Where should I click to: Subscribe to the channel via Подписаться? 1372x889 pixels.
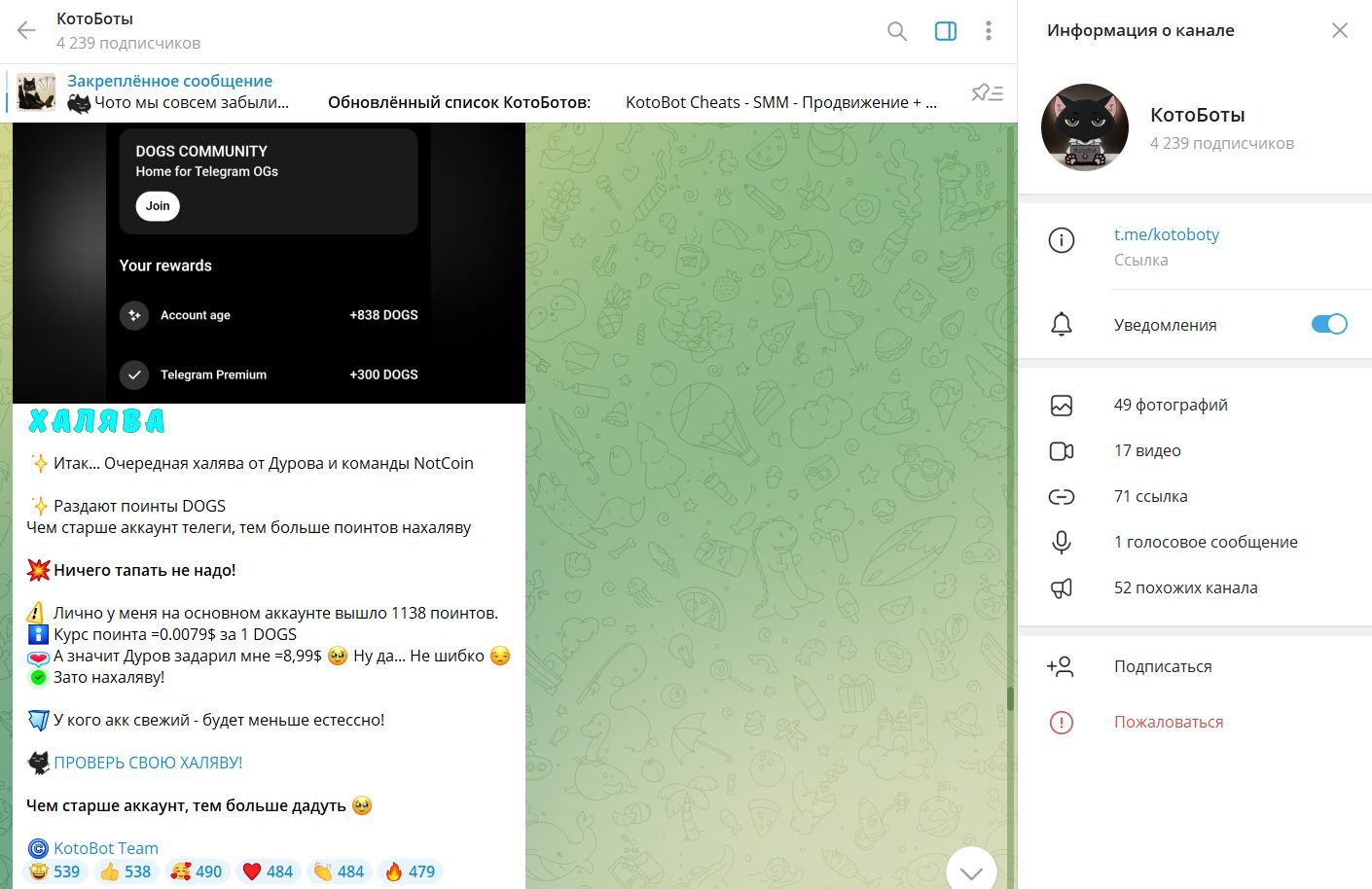(x=1162, y=667)
